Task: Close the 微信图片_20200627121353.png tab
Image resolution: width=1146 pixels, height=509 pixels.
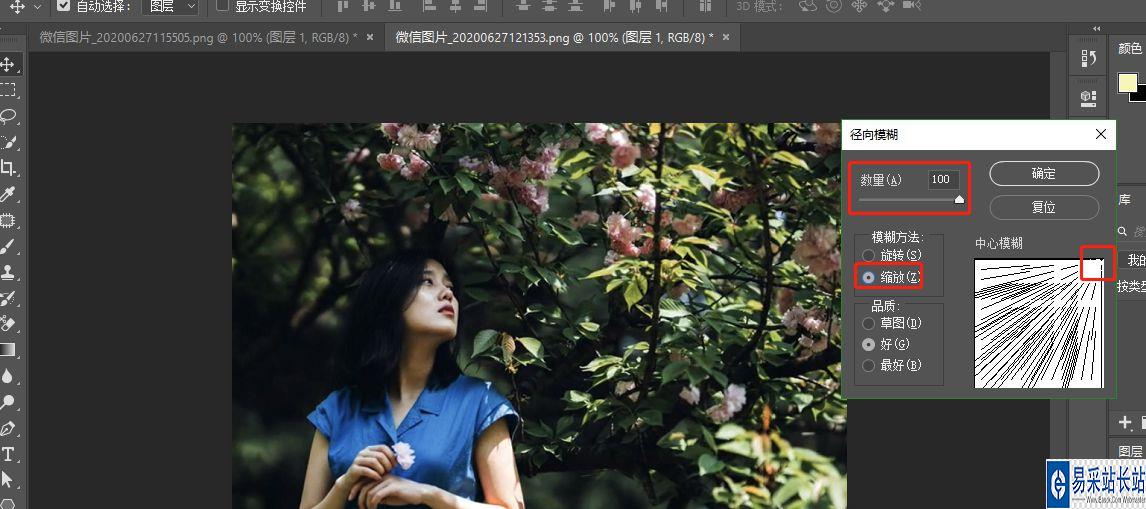Action: (x=726, y=37)
